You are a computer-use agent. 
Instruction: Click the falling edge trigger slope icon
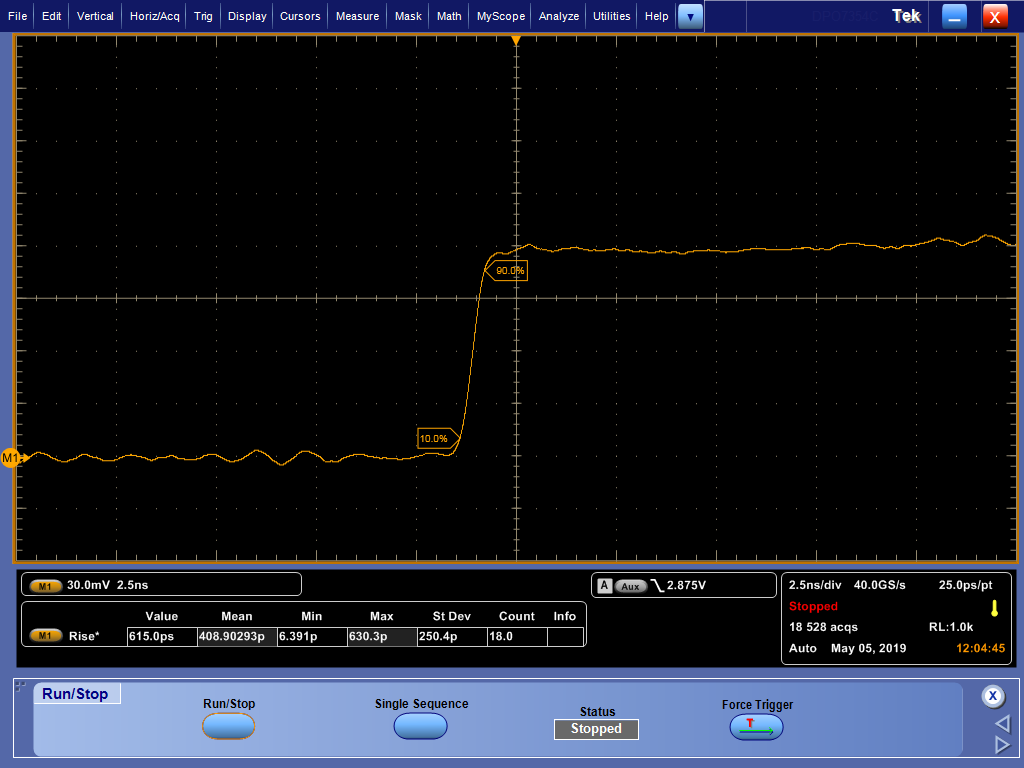tap(657, 586)
